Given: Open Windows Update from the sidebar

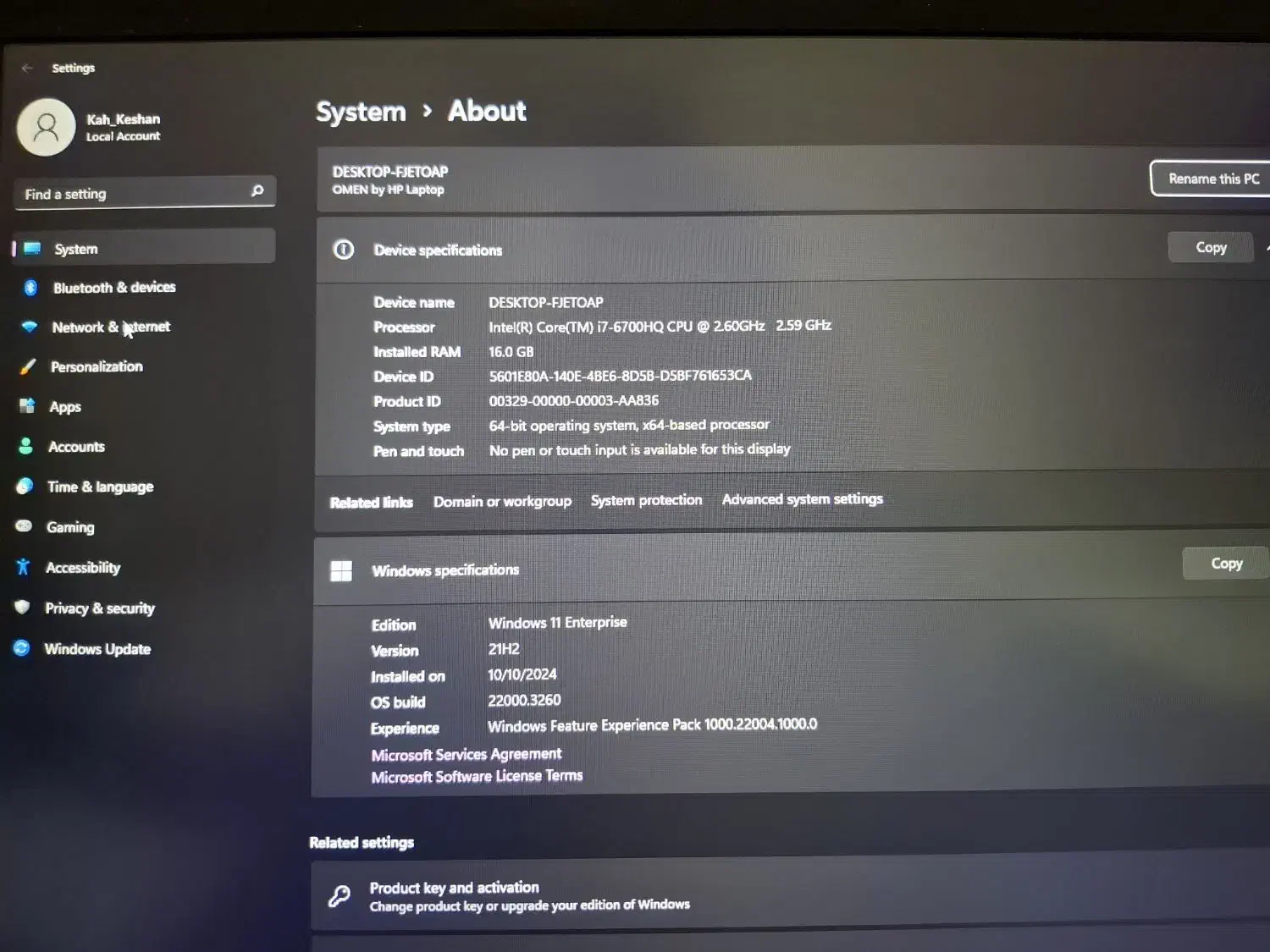Looking at the screenshot, I should coord(97,649).
